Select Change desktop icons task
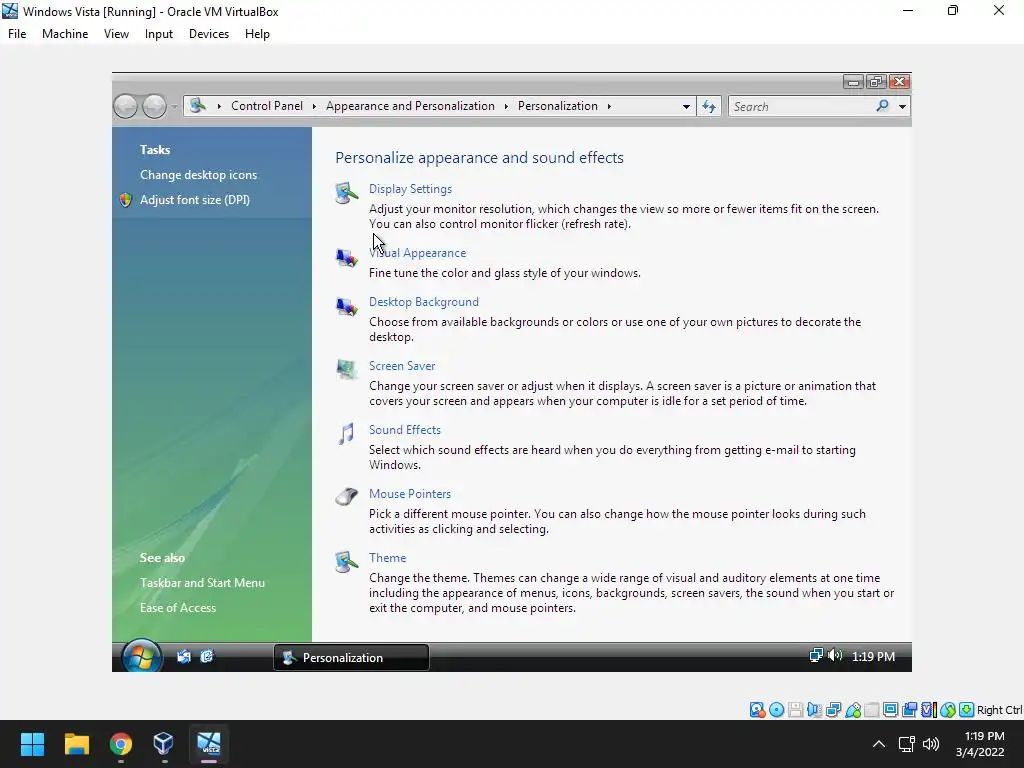The image size is (1024, 768). (x=199, y=175)
